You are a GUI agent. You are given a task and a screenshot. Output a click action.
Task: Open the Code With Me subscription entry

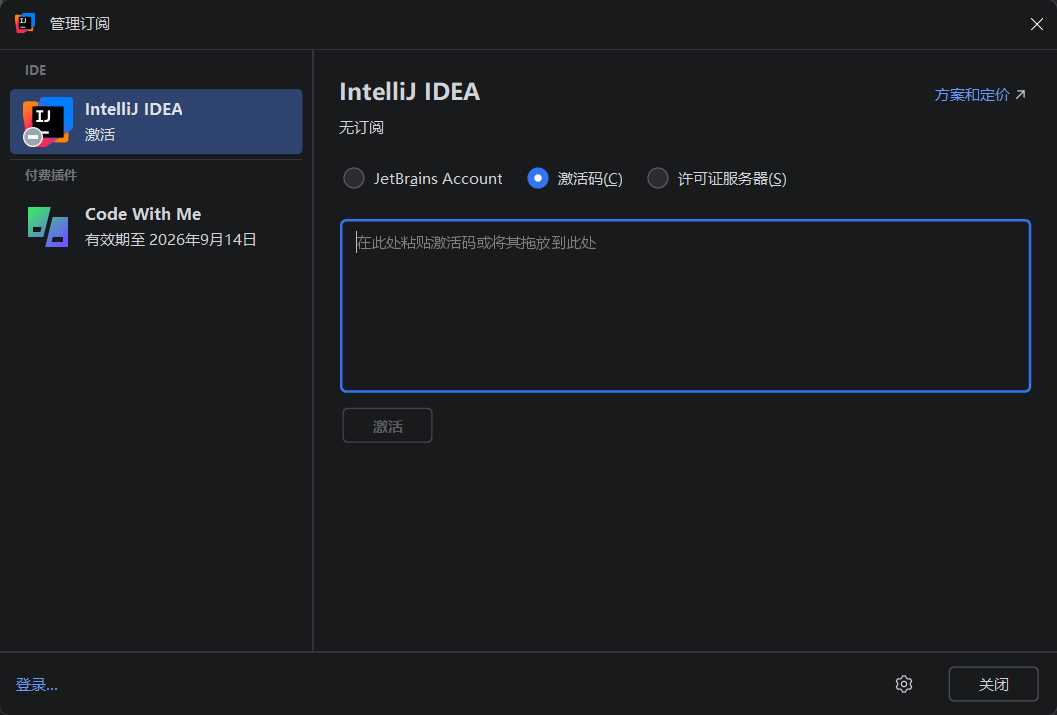(x=156, y=226)
